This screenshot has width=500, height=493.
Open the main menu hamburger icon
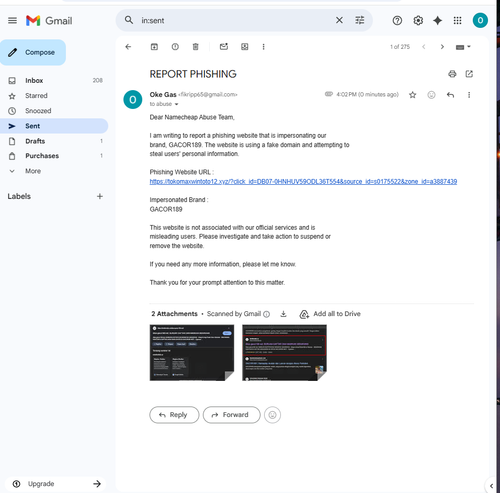[12, 21]
